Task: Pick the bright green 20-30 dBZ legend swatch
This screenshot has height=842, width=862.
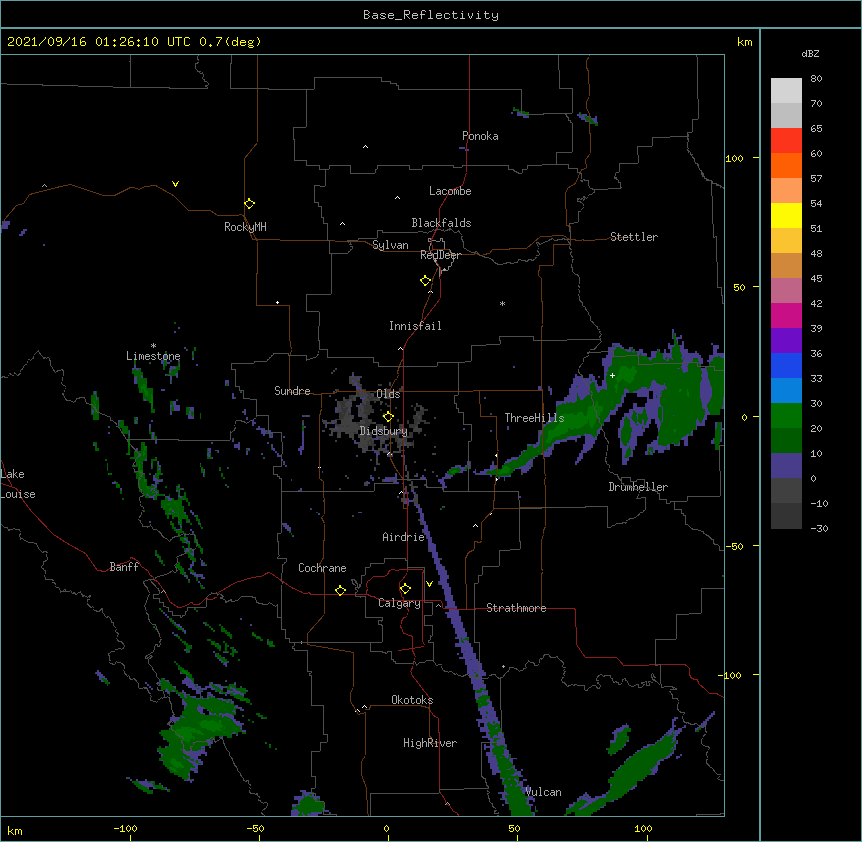Action: click(786, 416)
